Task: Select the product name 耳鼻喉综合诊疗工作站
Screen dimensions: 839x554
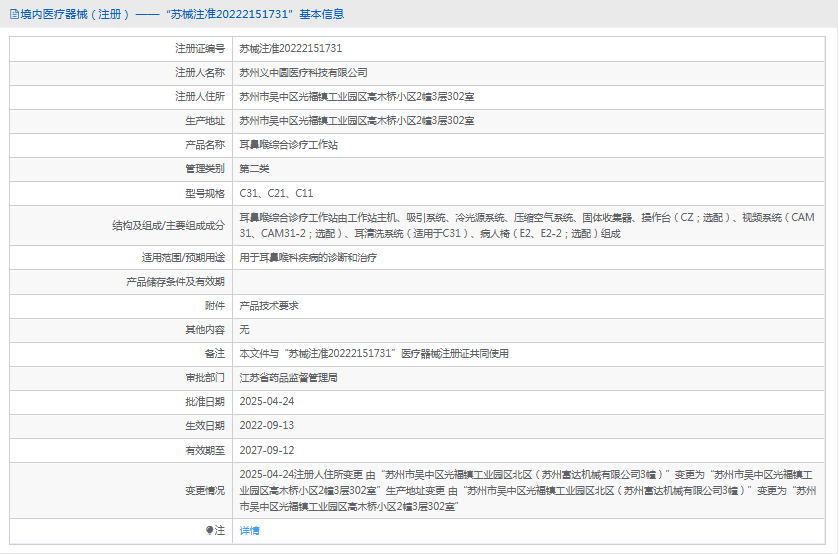Action: coord(288,145)
